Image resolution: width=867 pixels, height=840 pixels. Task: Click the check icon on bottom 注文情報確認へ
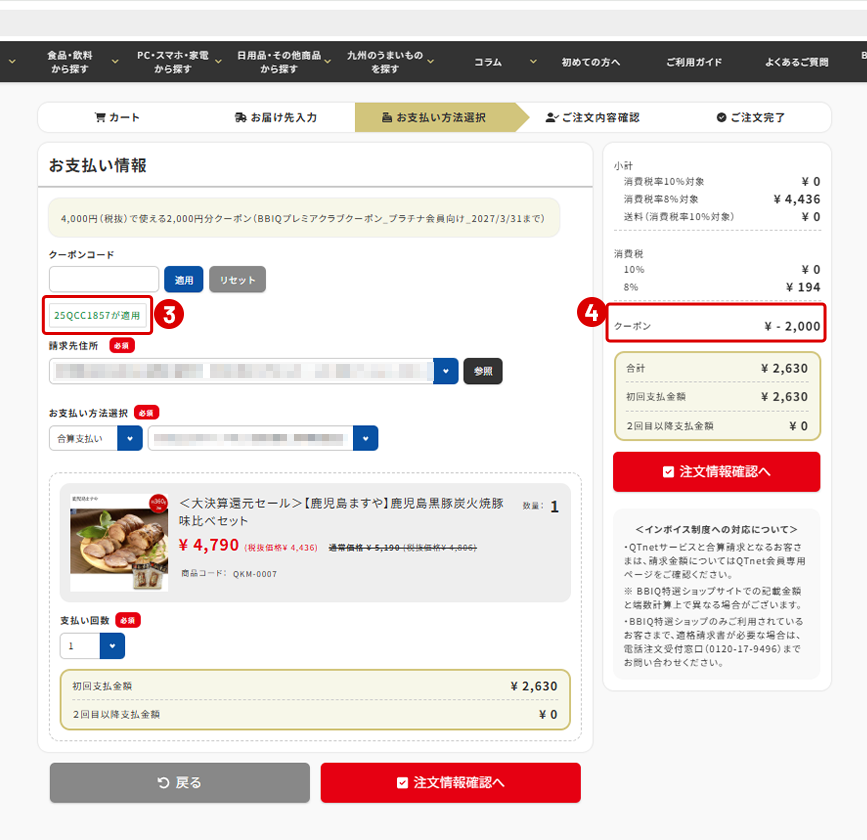[403, 782]
